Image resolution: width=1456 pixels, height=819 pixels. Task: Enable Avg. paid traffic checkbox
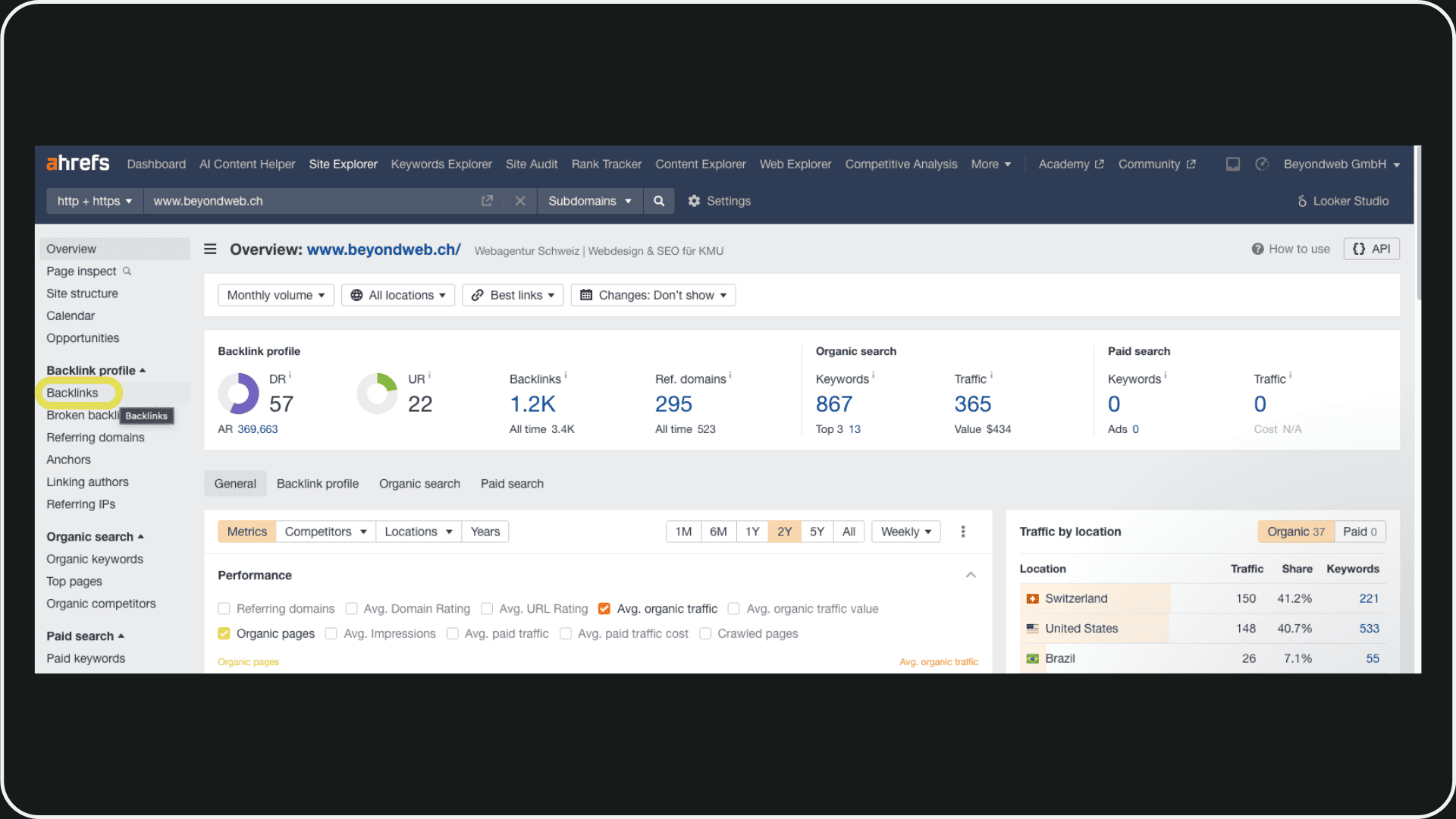[452, 634]
